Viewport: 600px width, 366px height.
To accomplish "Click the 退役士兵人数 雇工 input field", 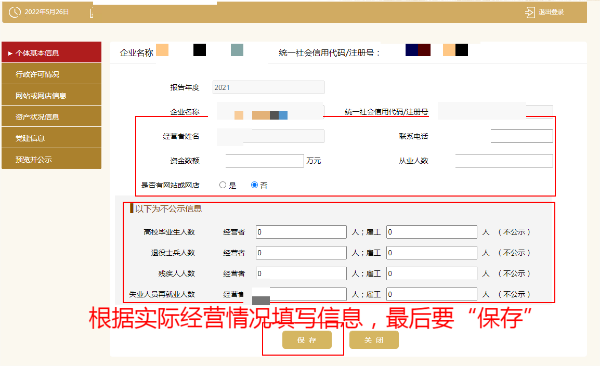I will coord(432,253).
